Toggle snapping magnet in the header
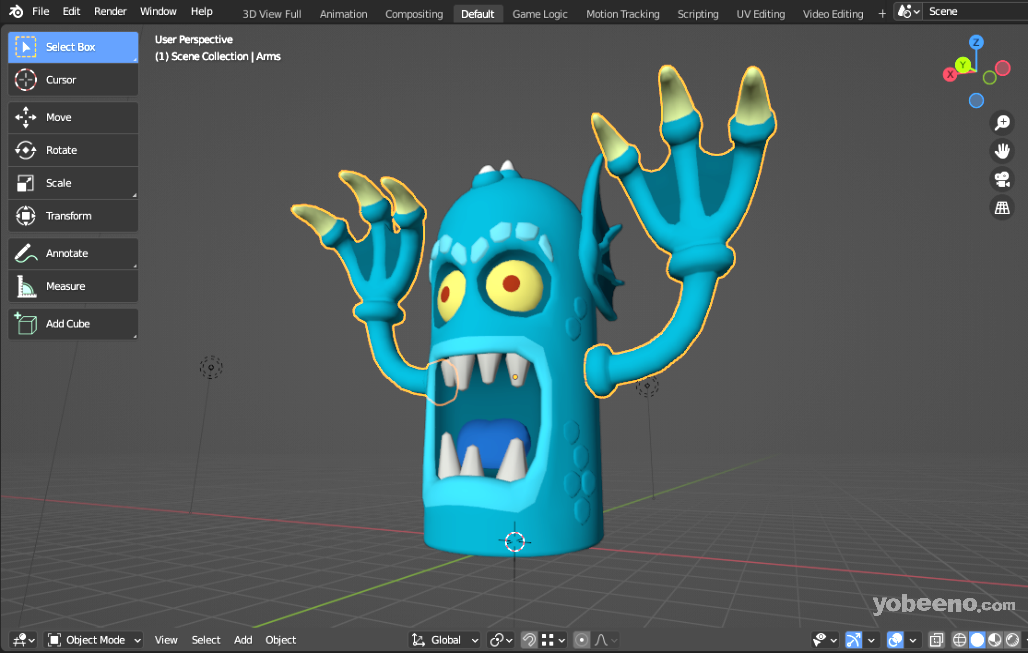 (x=528, y=640)
